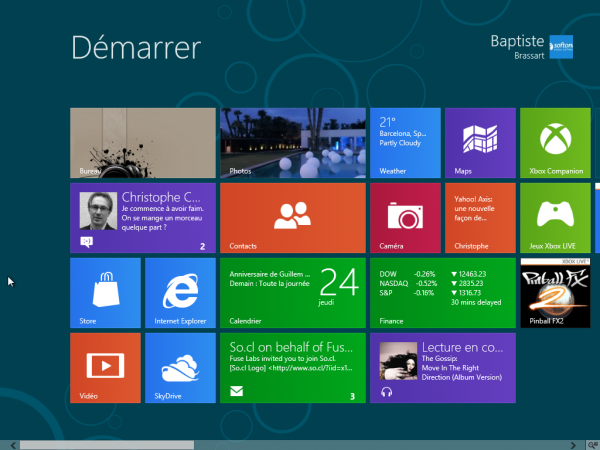Open Christophe's messaging tile
This screenshot has width=600, height=450.
coord(142,218)
